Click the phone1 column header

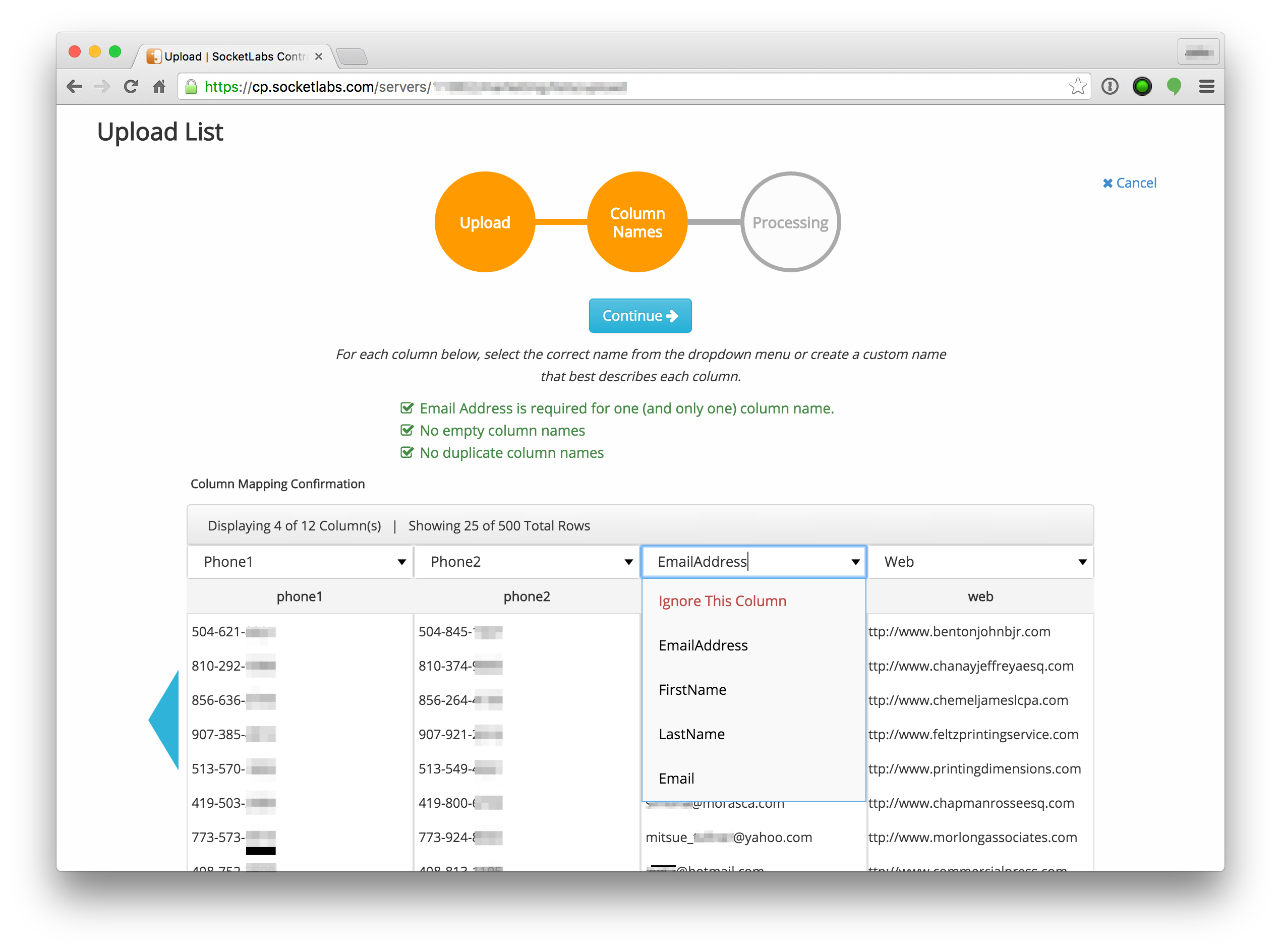299,597
